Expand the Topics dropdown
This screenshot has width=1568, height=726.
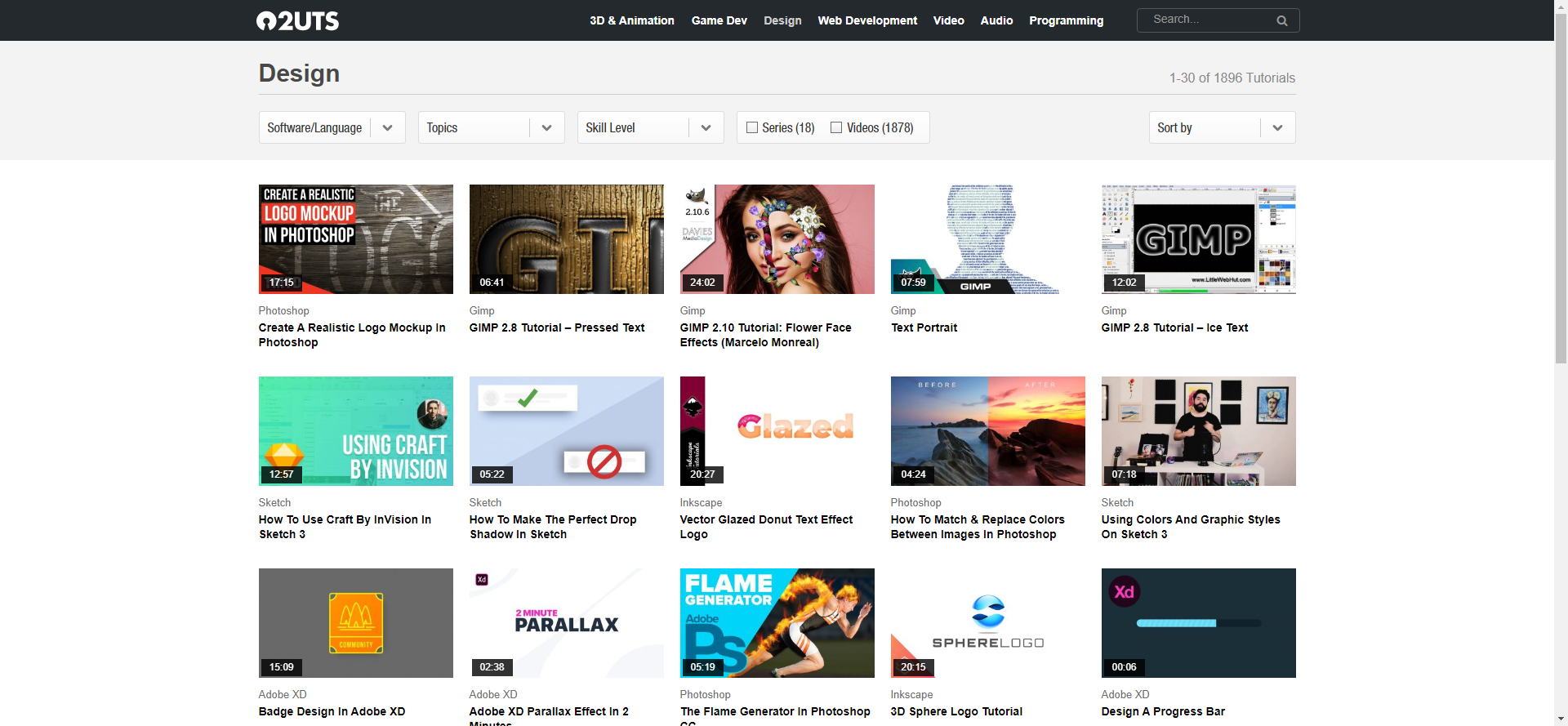pyautogui.click(x=492, y=127)
